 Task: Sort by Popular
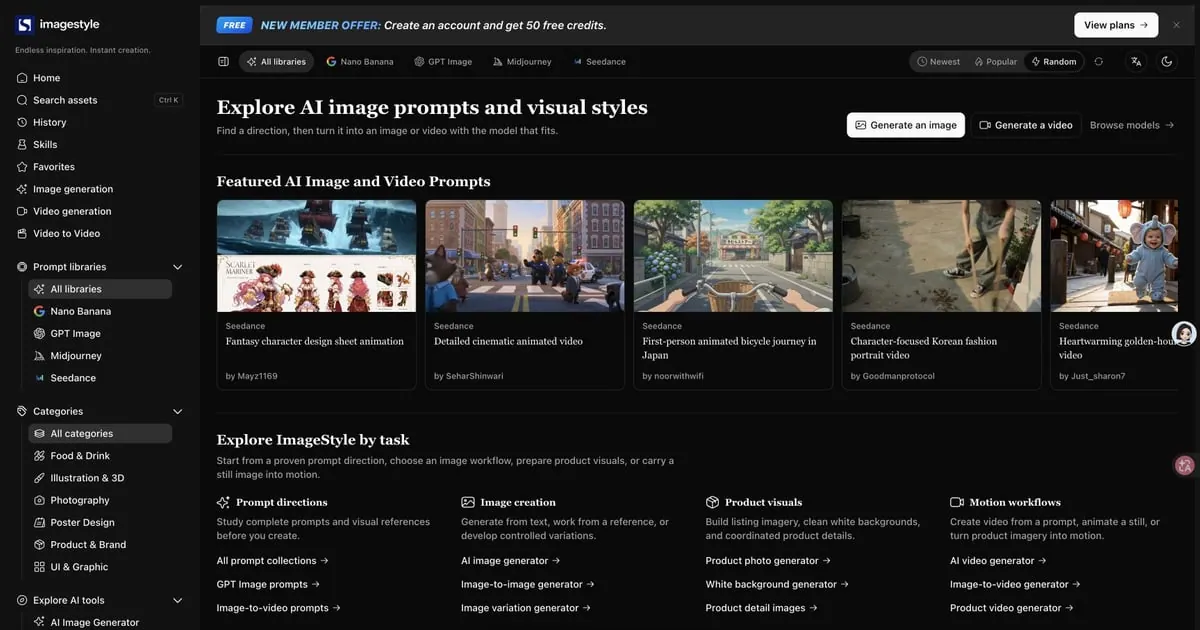(x=996, y=61)
